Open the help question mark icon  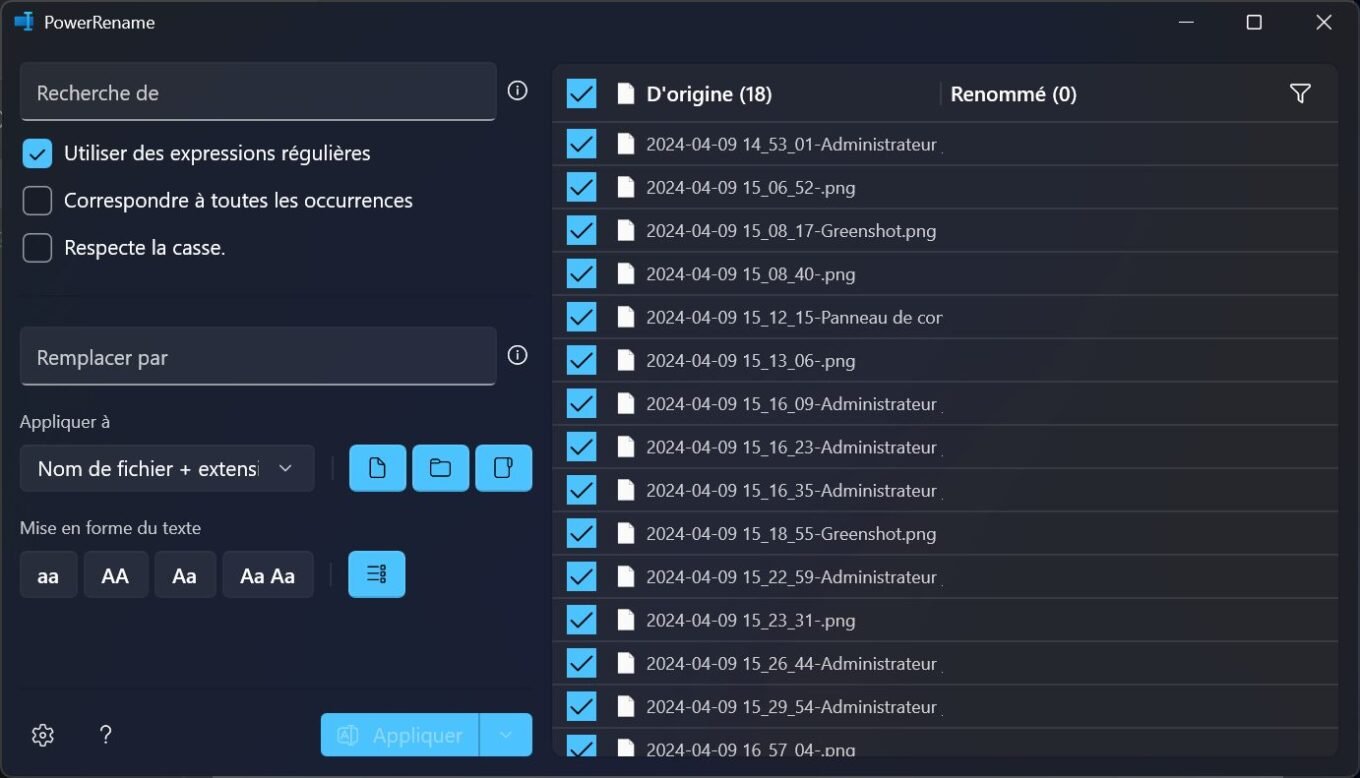click(106, 735)
